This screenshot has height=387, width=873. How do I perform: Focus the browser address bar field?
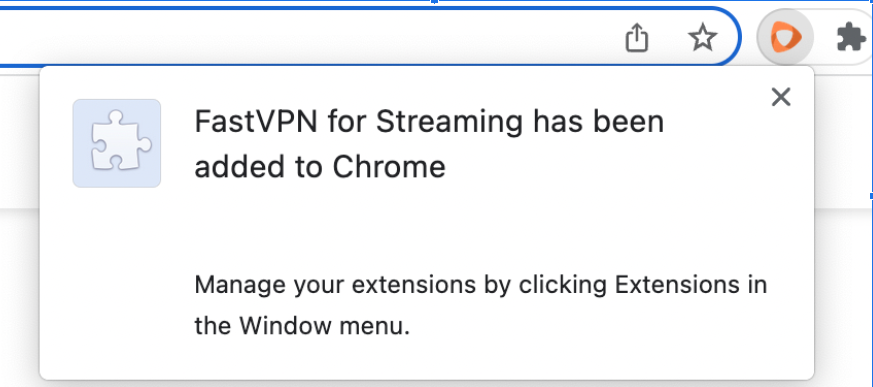click(x=312, y=37)
